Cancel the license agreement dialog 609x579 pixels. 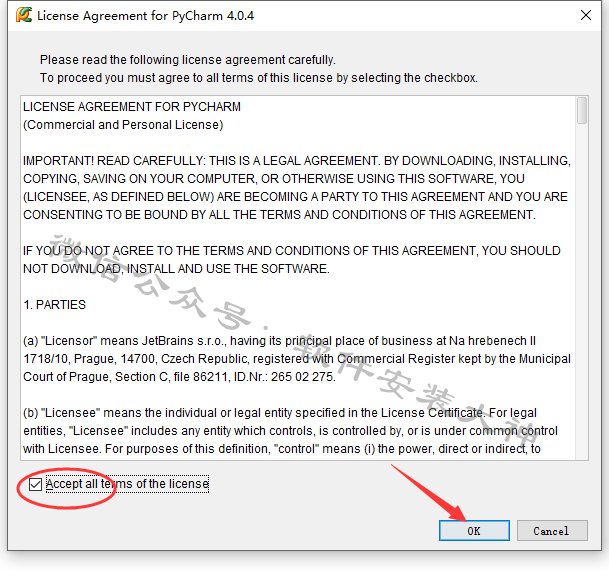point(552,530)
